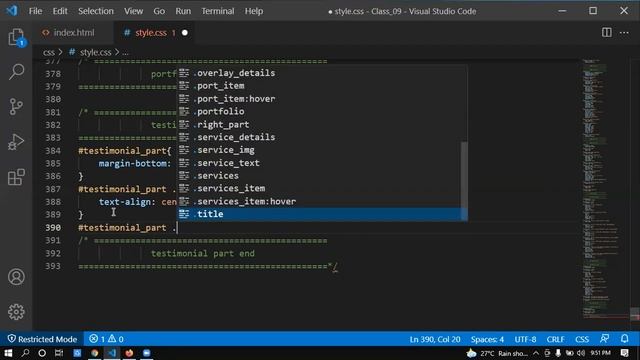Choose the .right_part suggestion
Image resolution: width=640 pixels, height=360 pixels.
pos(320,124)
